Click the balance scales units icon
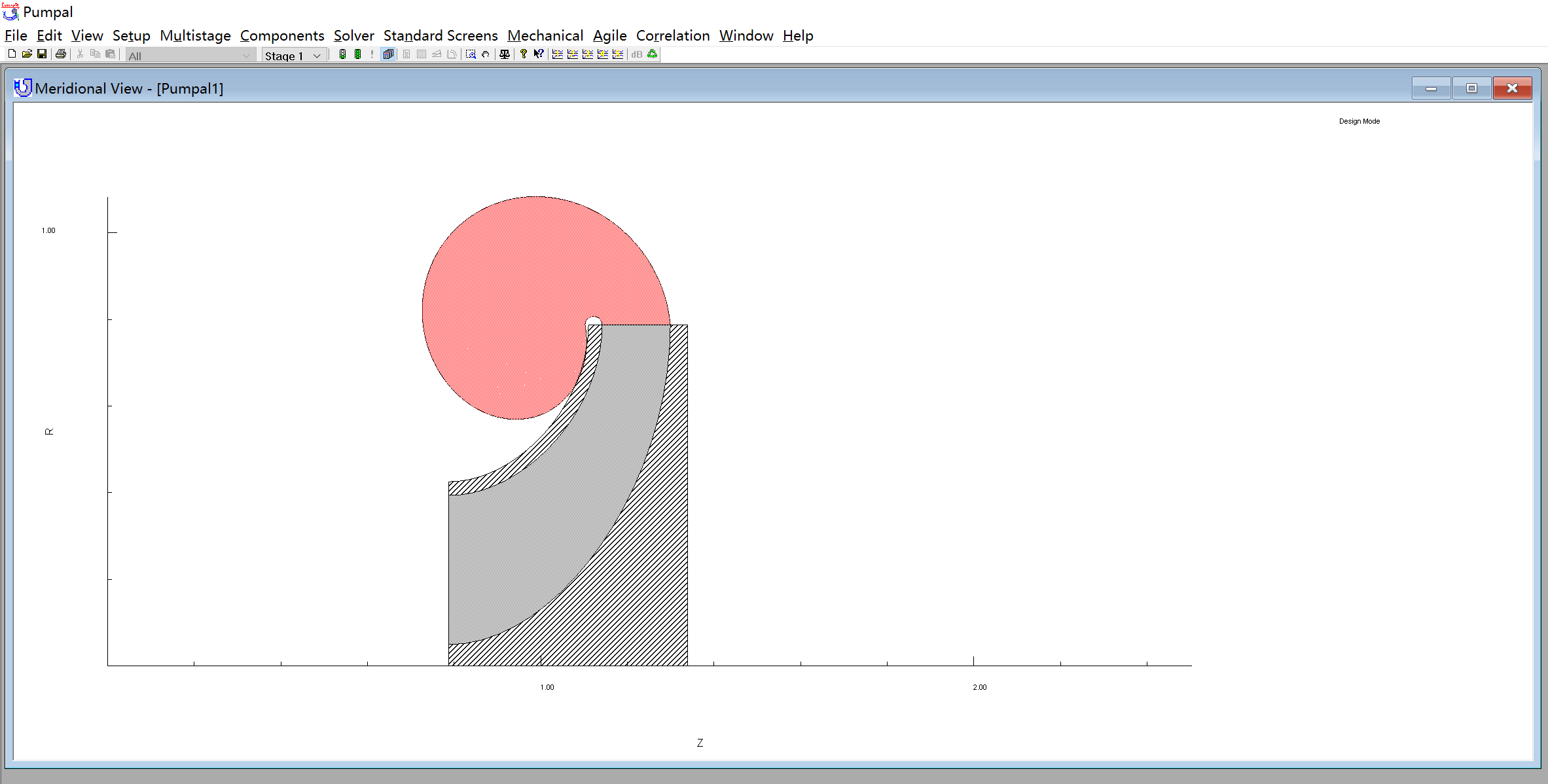The height and width of the screenshot is (784, 1548). [x=505, y=54]
